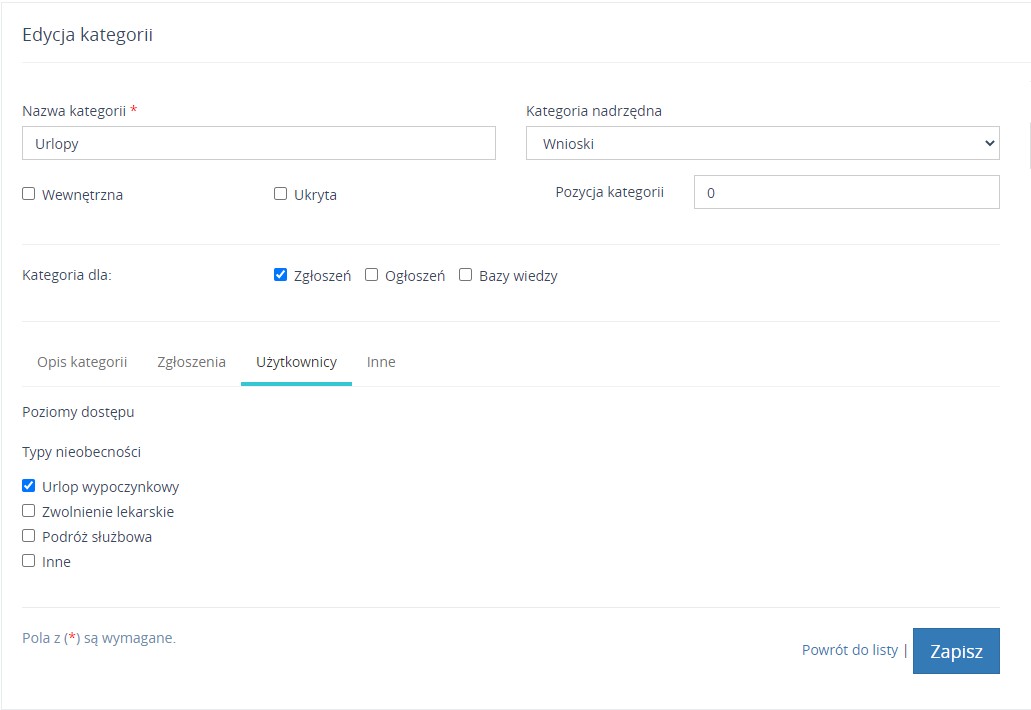1031x710 pixels.
Task: Tick the Ukryta checkbox
Action: click(x=281, y=194)
